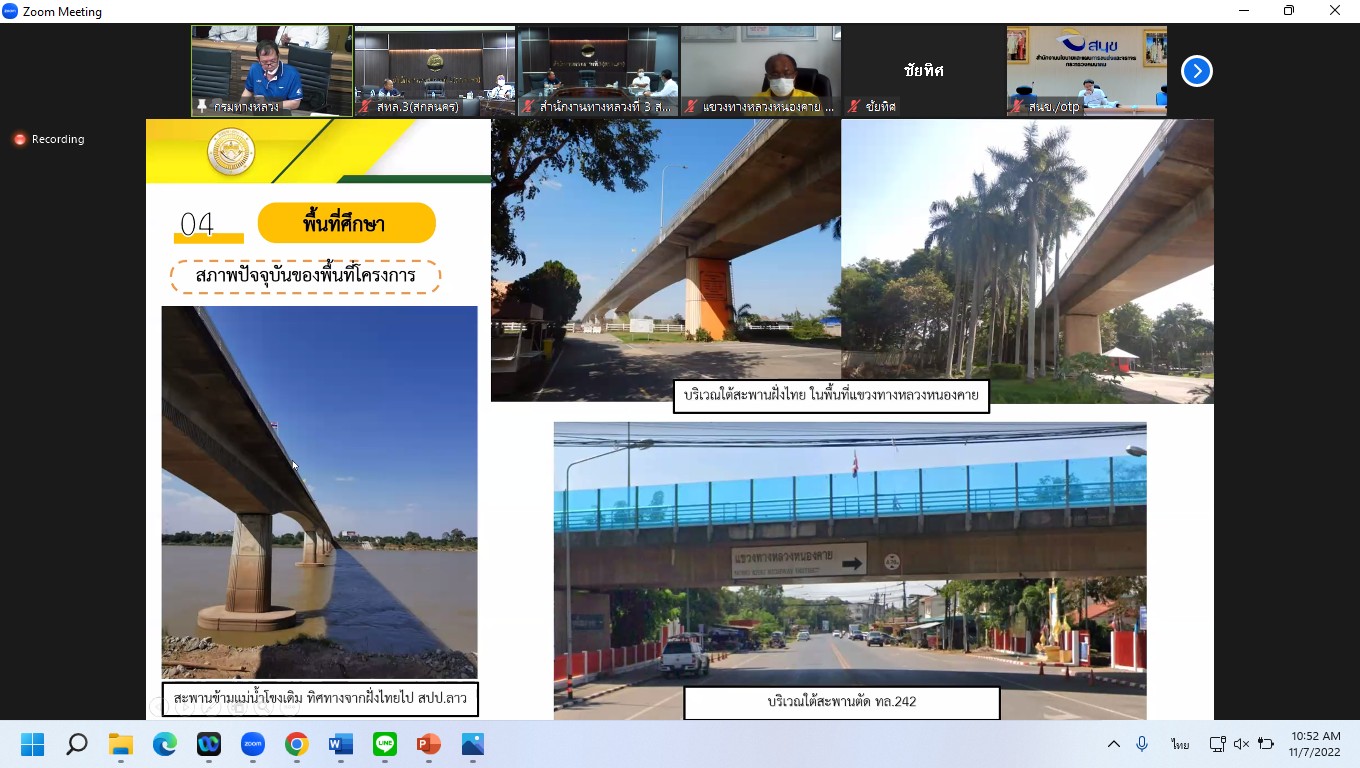Open Microsoft Edge from the taskbar
The image size is (1360, 768).
(164, 744)
